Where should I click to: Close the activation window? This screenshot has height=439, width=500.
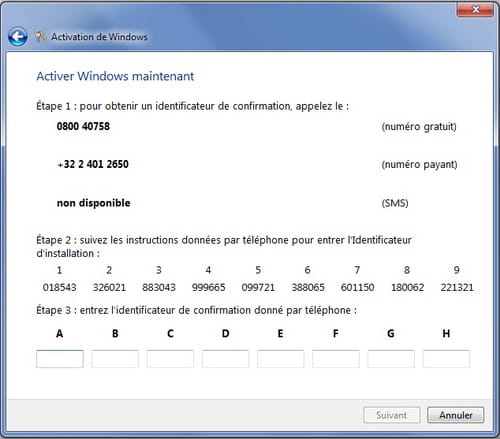coord(475,9)
